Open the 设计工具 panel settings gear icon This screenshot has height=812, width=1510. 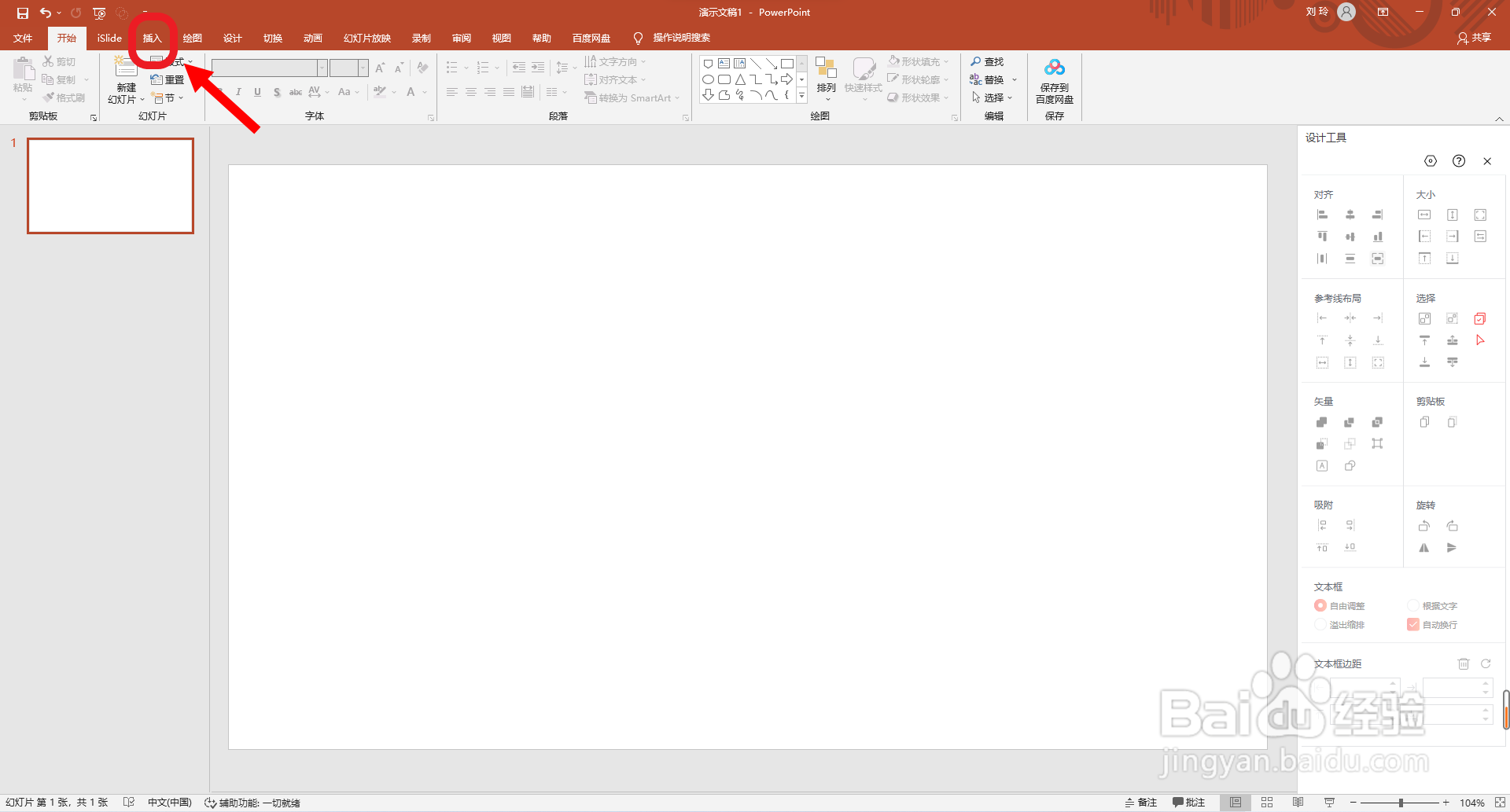coord(1431,161)
